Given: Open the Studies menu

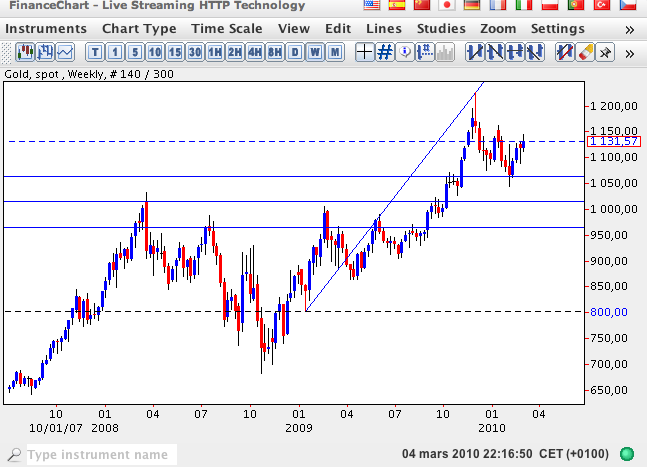Looking at the screenshot, I should click(441, 29).
